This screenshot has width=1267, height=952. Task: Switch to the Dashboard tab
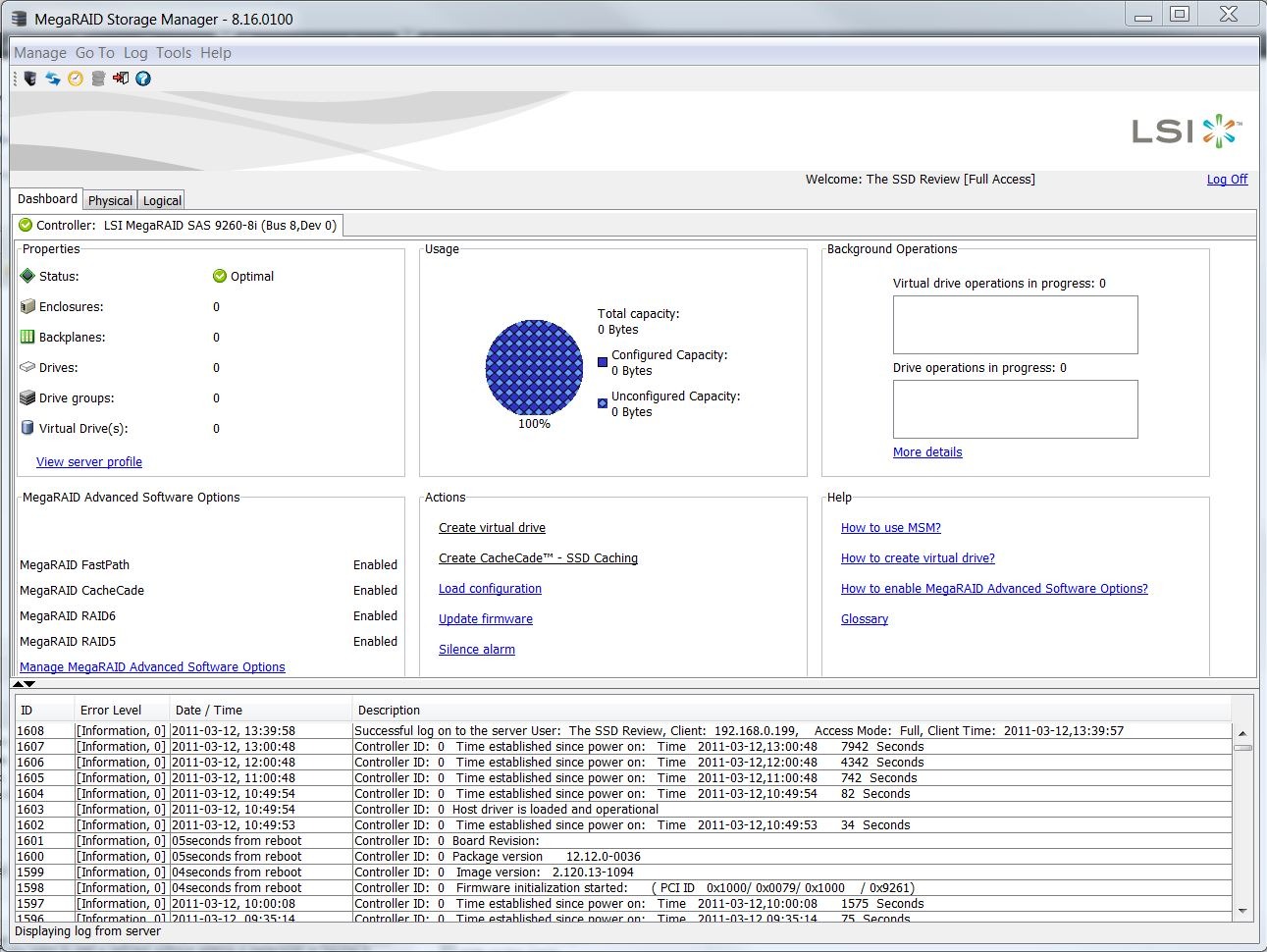tap(47, 199)
